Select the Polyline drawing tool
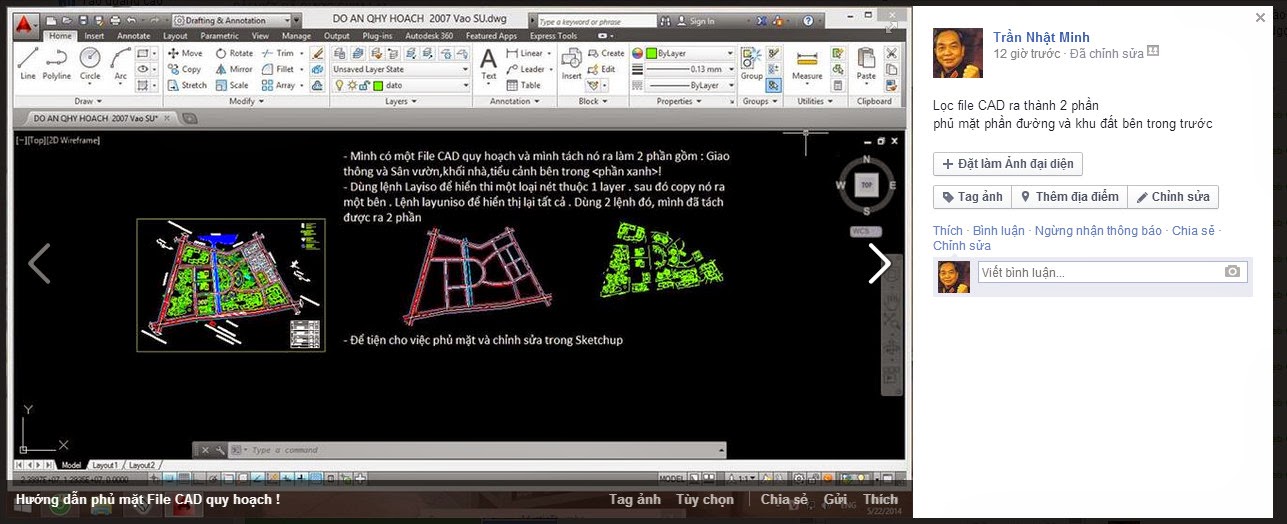Screen dimensions: 1287x524 click(57, 63)
